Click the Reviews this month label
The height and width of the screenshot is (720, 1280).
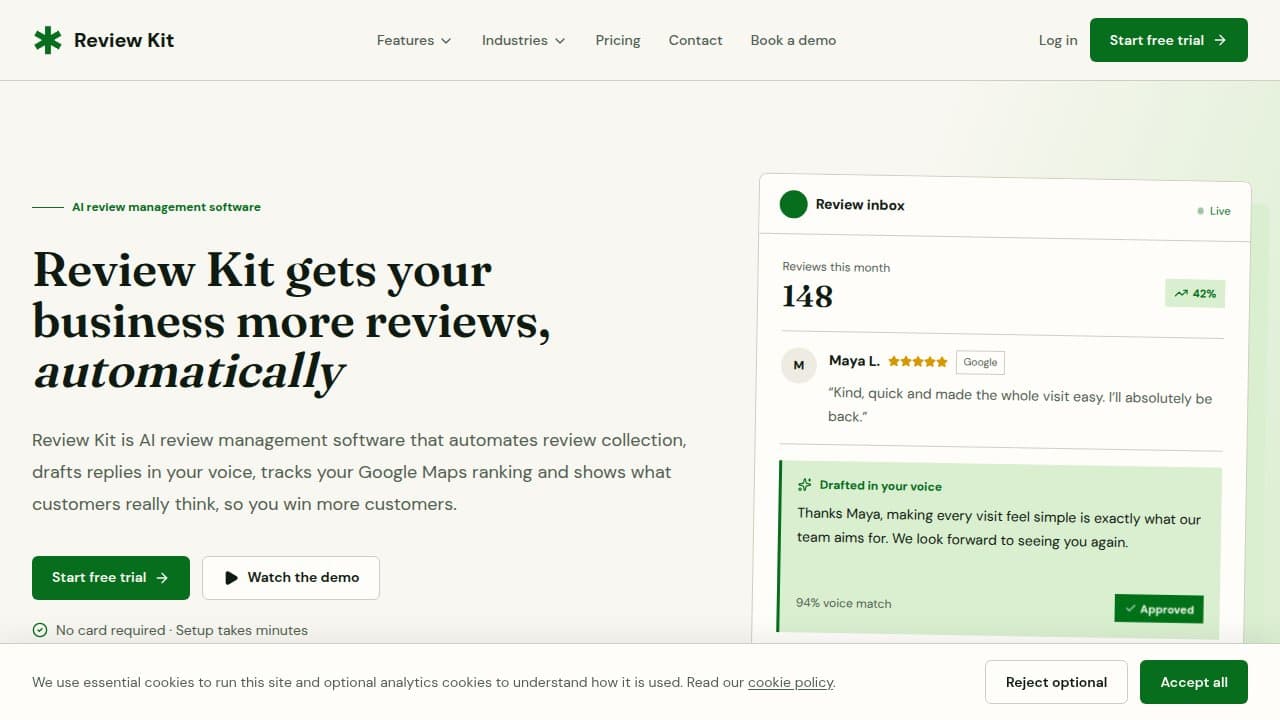pyautogui.click(x=836, y=267)
